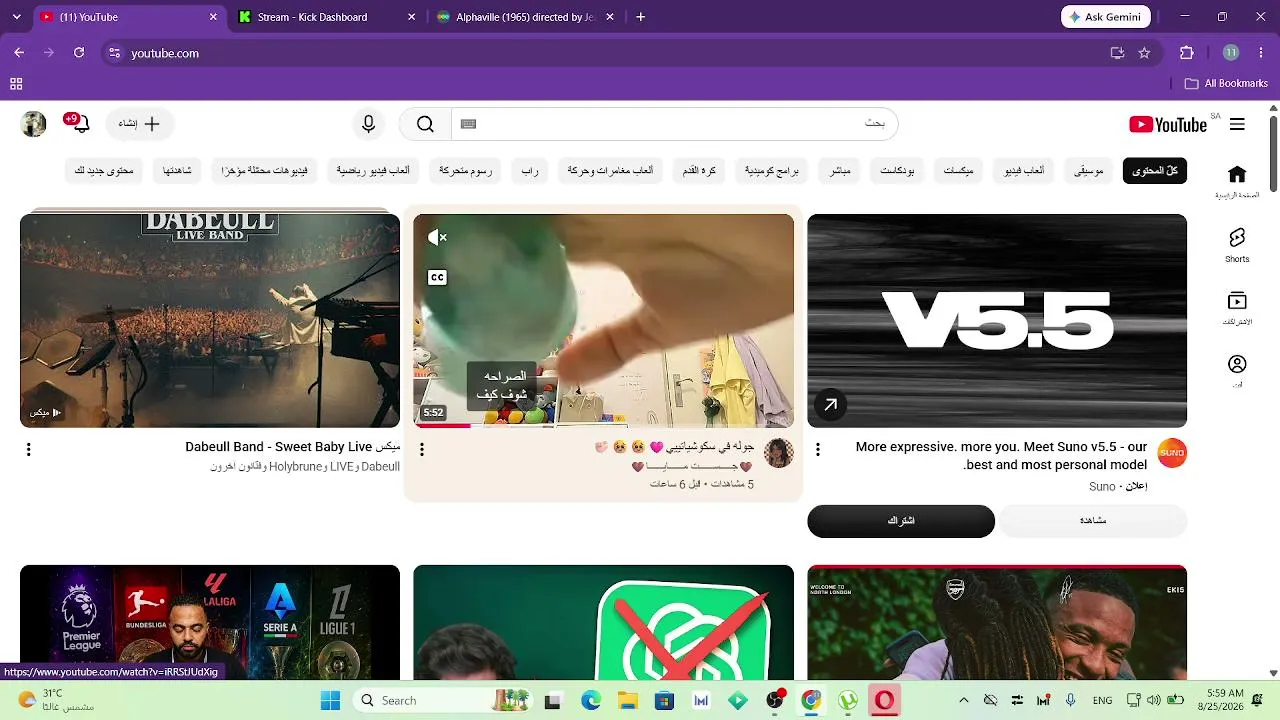Open the Opera browser in taskbar
The height and width of the screenshot is (720, 1280).
[x=884, y=701]
